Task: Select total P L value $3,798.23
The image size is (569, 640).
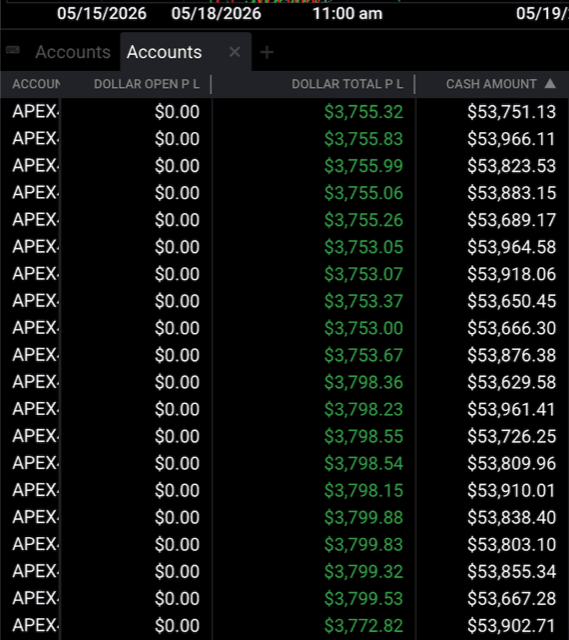Action: [363, 409]
